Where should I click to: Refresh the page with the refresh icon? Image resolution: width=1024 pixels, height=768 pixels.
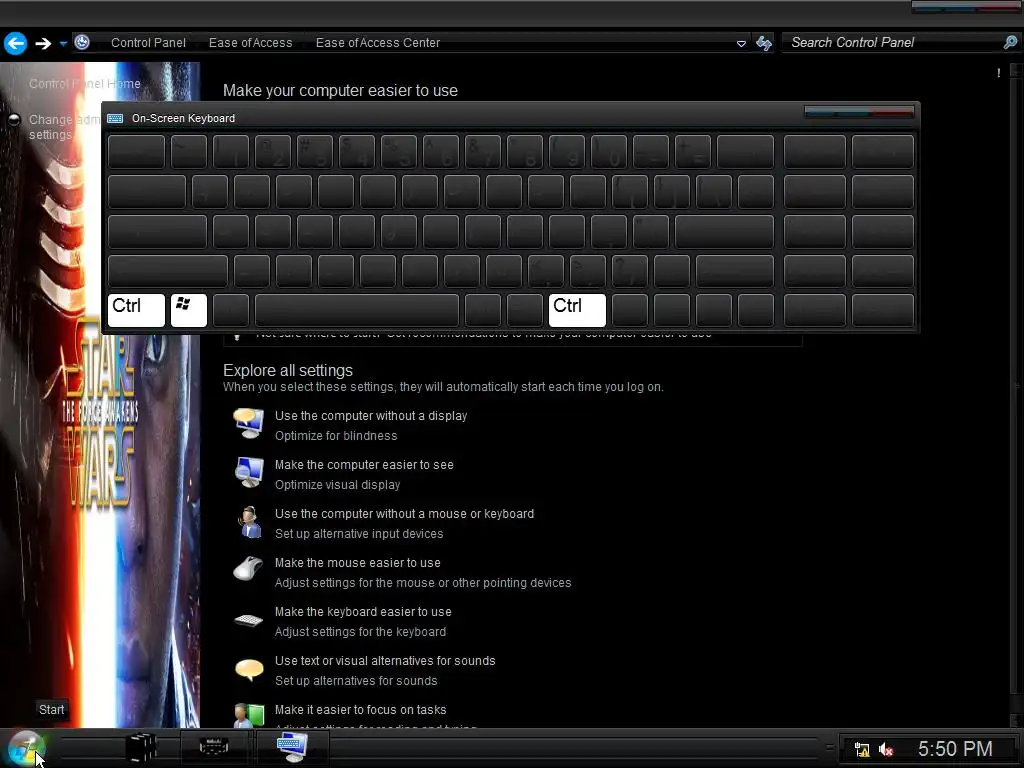click(763, 43)
